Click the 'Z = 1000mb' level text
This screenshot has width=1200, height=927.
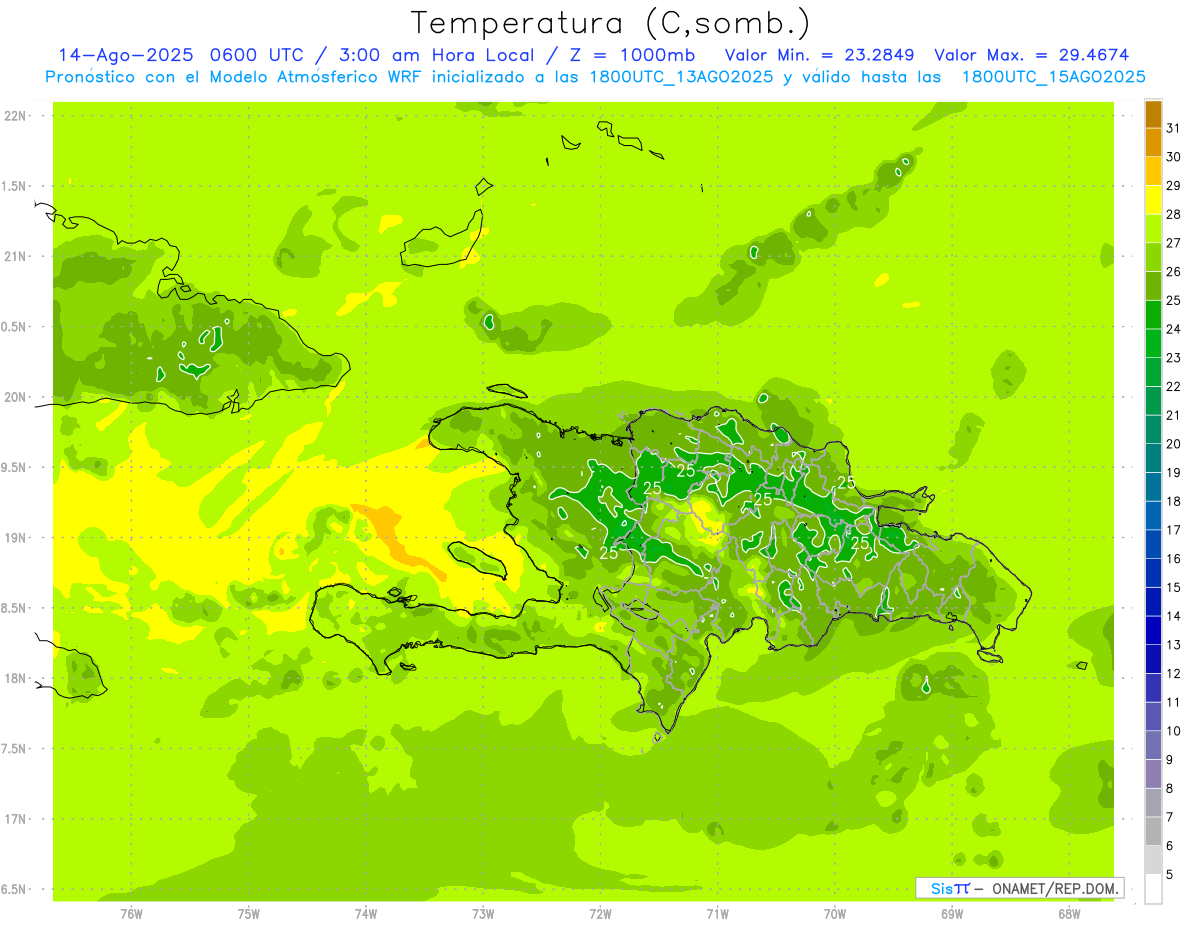(x=632, y=55)
